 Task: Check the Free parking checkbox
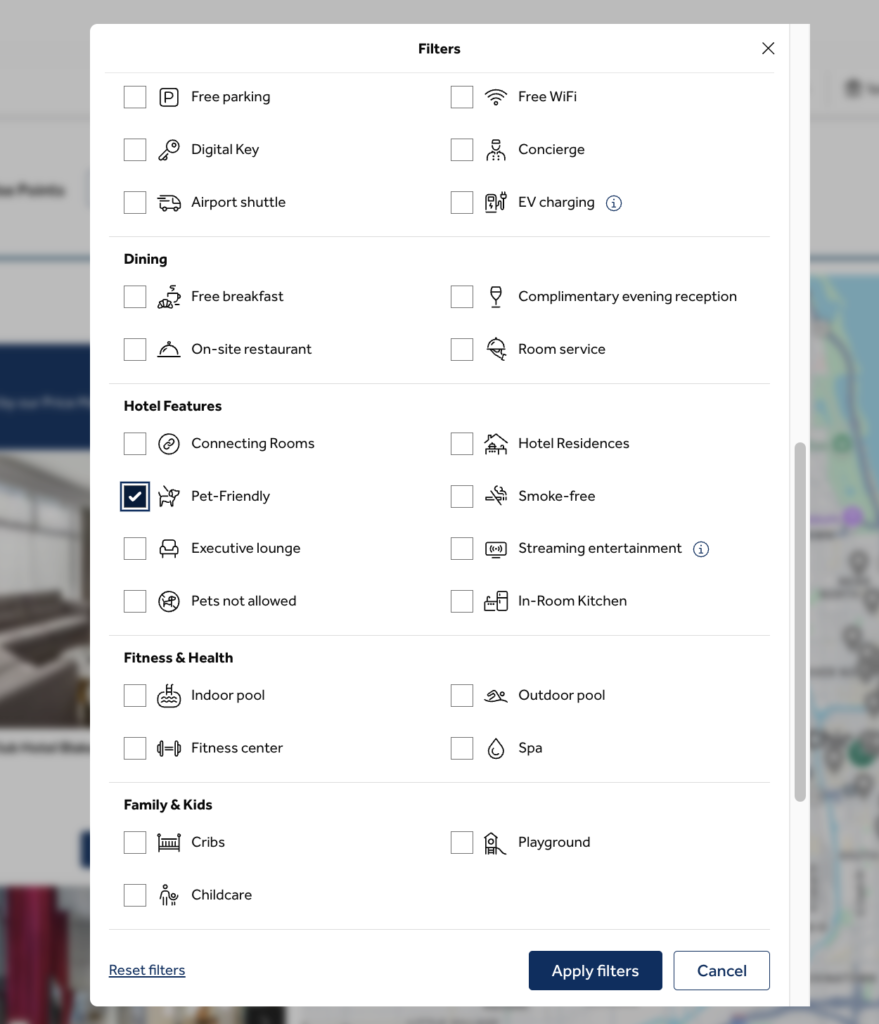pyautogui.click(x=135, y=97)
